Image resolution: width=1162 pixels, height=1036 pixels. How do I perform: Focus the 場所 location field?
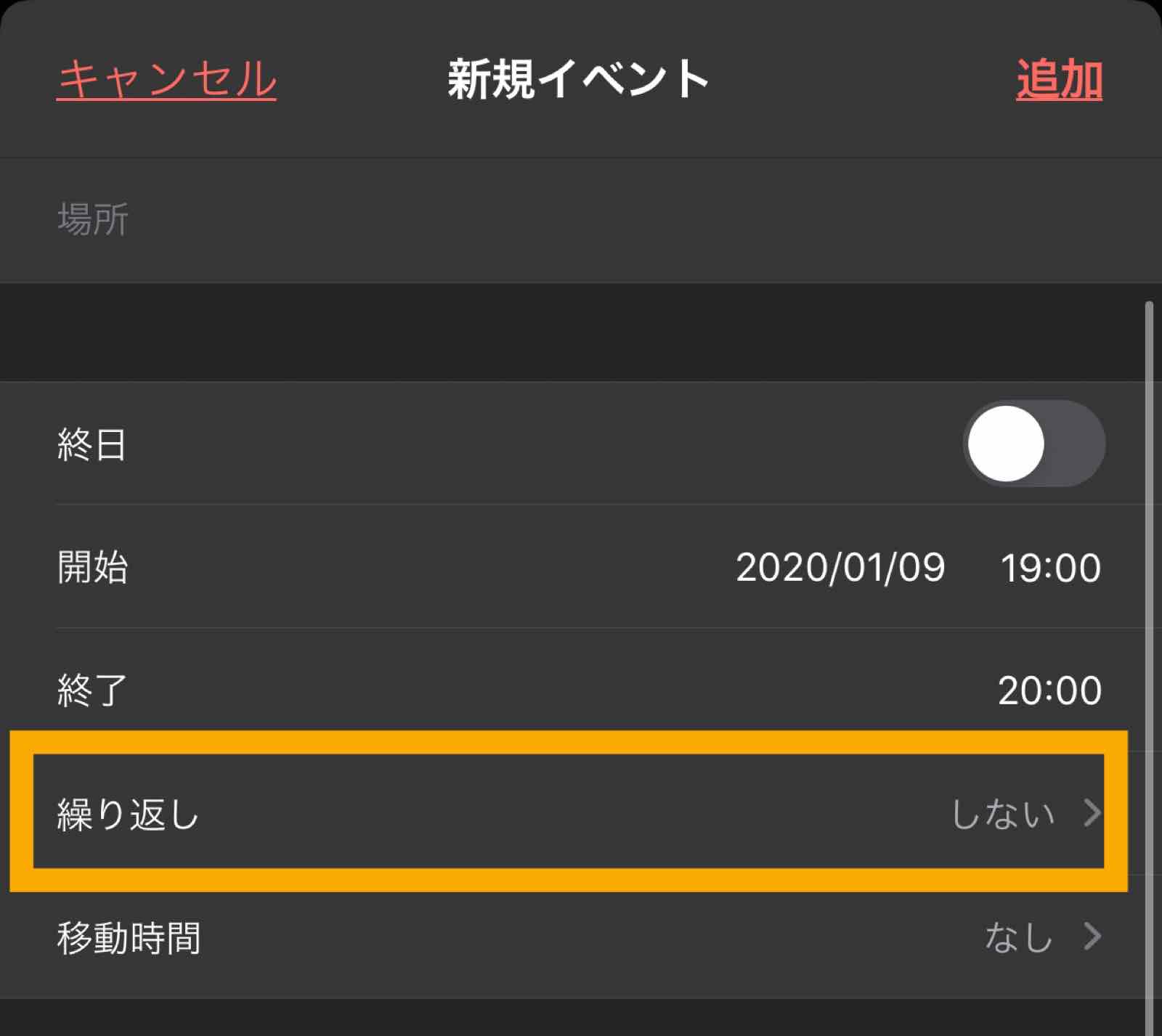(581, 220)
